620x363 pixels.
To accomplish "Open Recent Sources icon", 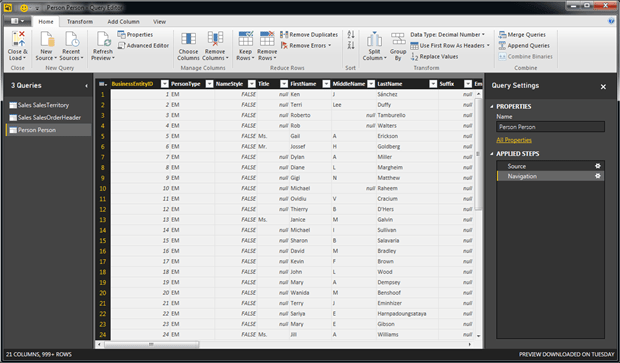I will [x=72, y=40].
